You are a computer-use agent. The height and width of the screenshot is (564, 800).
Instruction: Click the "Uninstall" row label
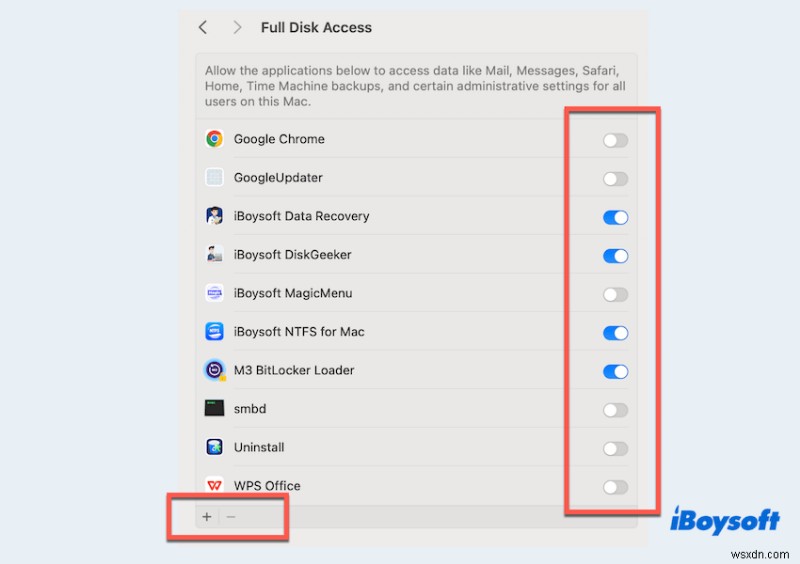pos(259,448)
